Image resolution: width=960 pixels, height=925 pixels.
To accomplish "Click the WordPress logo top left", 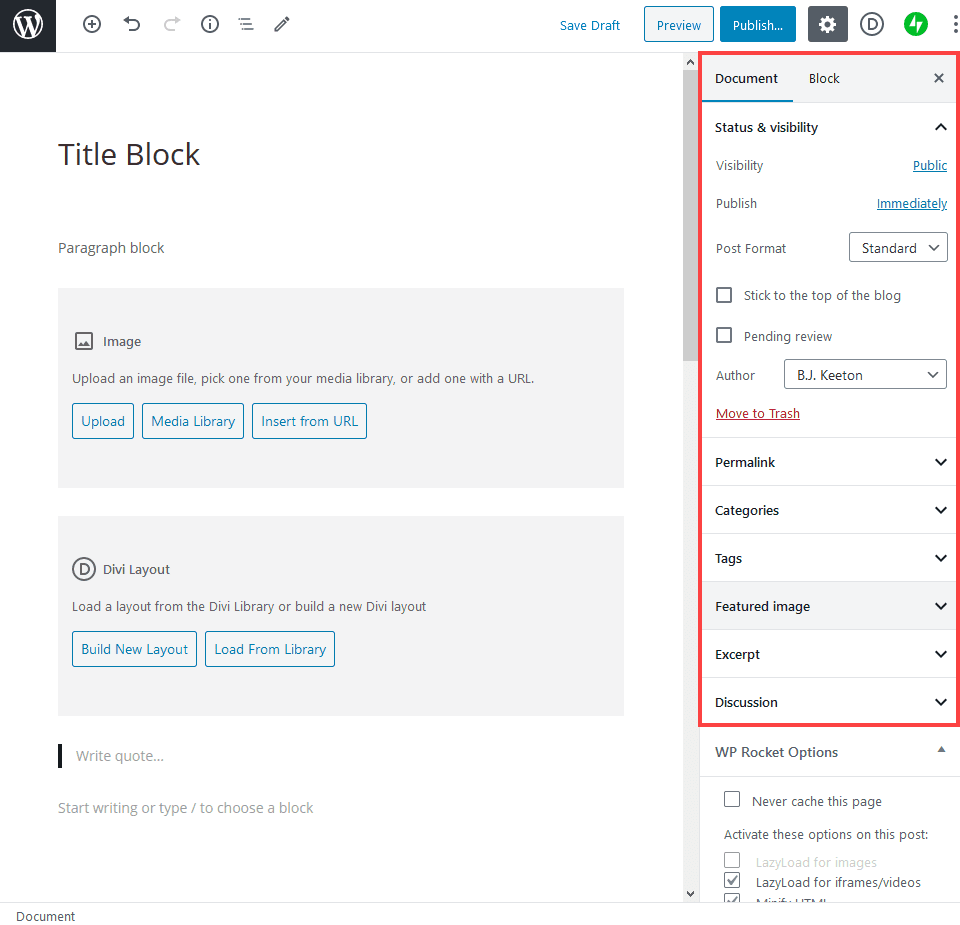I will click(x=27, y=25).
